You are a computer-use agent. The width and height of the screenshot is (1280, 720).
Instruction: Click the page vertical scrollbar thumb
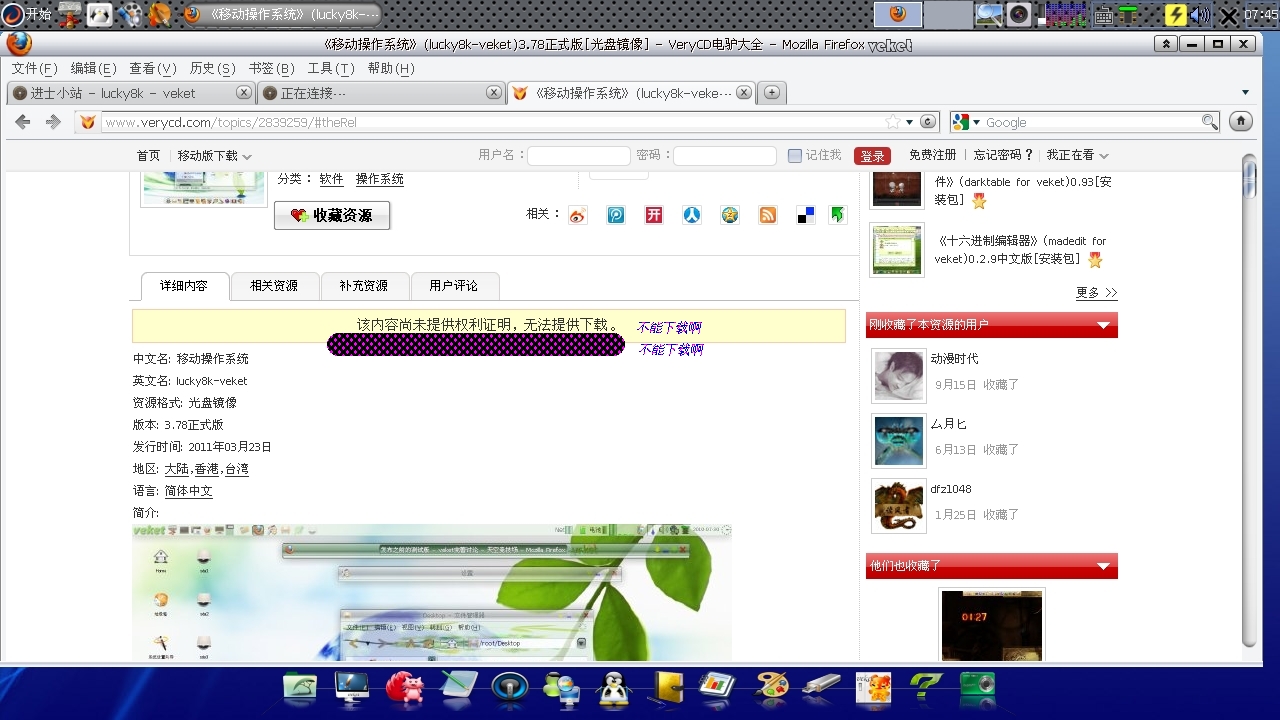[1249, 178]
